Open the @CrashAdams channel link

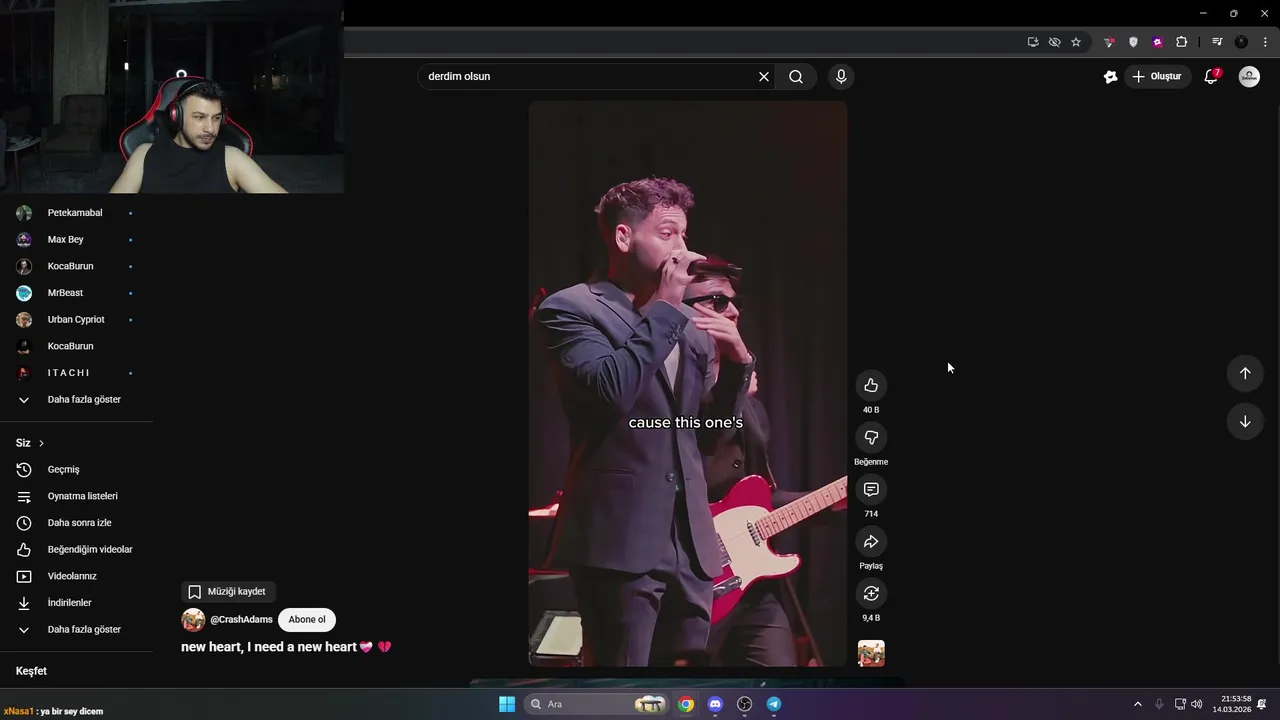241,620
